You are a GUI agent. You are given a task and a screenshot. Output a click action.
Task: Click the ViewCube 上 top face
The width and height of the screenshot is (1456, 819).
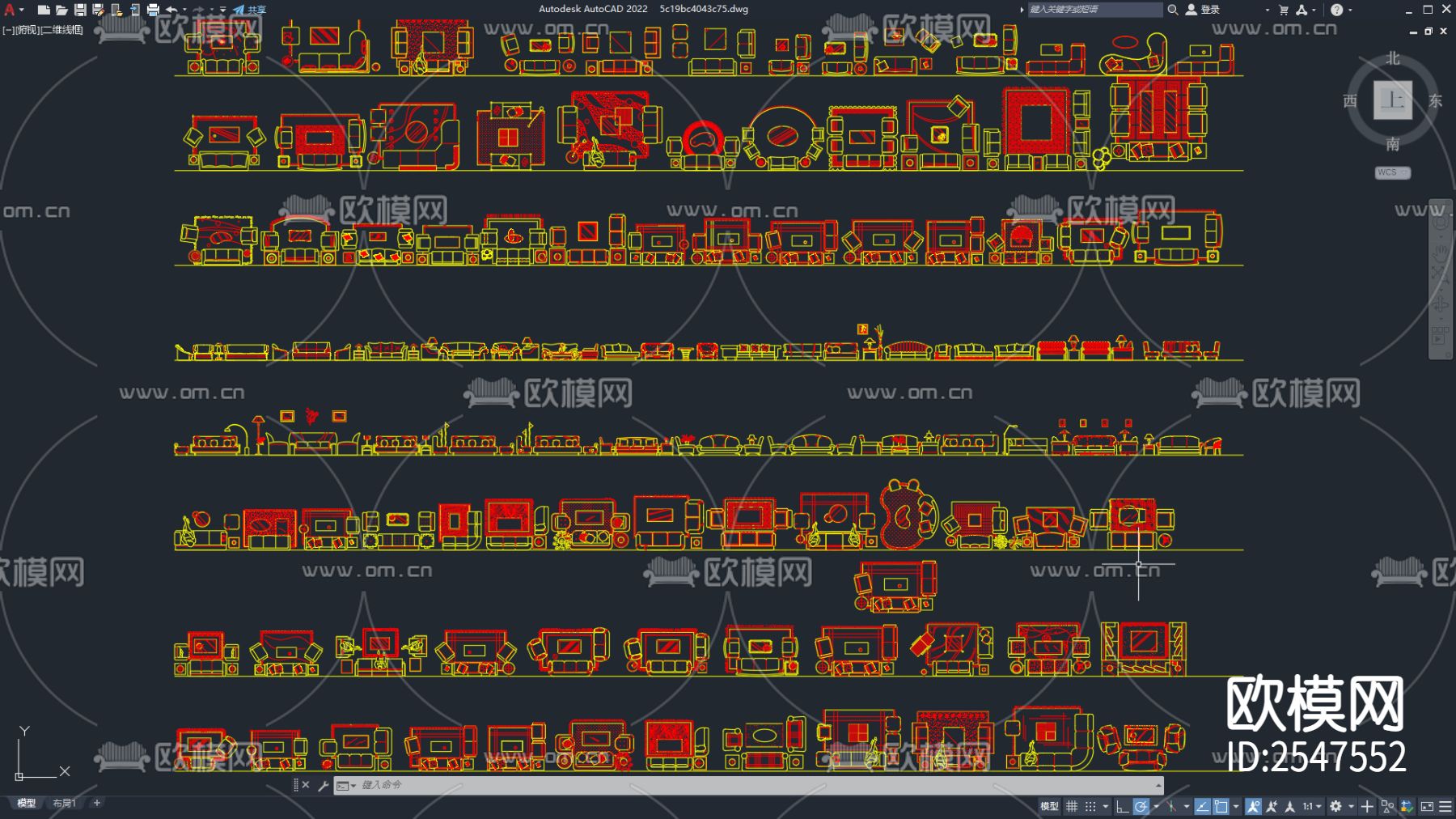[x=1393, y=100]
